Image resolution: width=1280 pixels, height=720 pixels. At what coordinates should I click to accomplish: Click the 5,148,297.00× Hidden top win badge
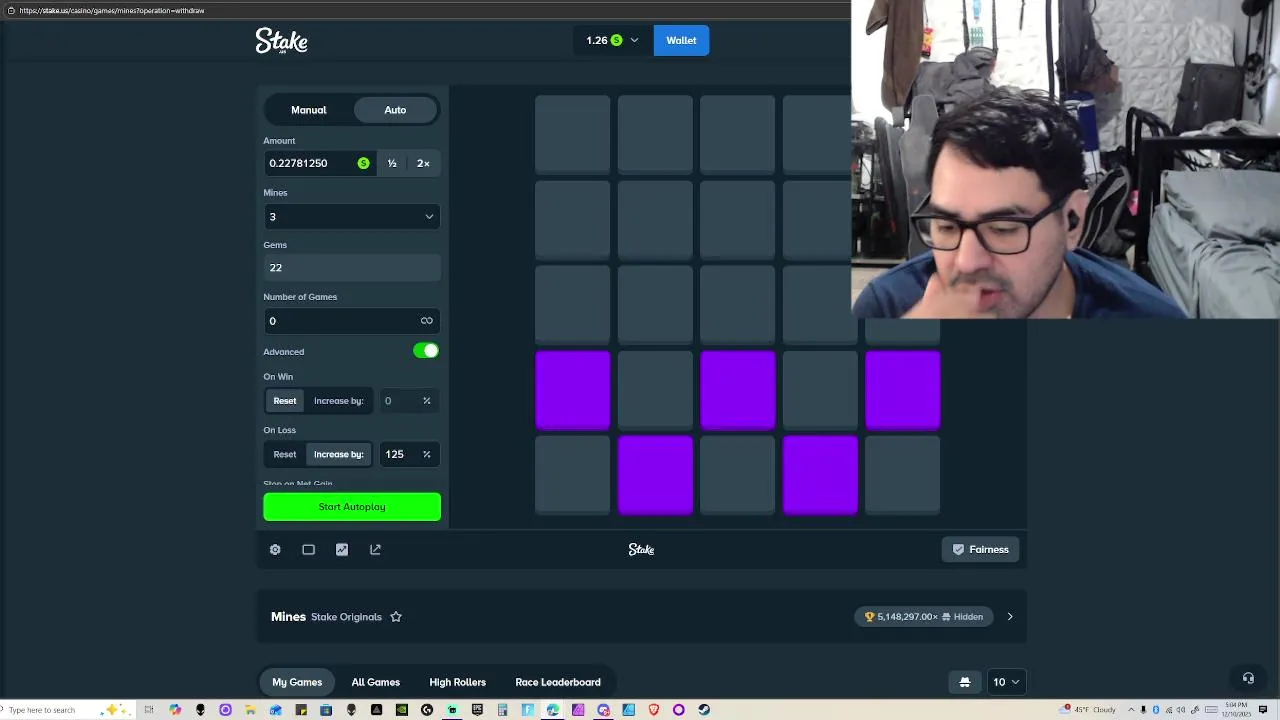point(925,617)
